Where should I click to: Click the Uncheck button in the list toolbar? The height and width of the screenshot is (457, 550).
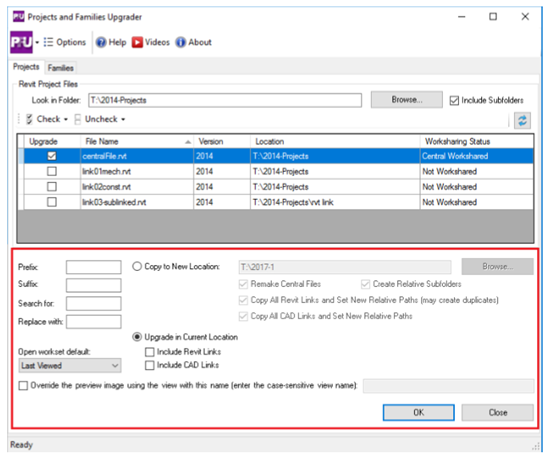pos(96,119)
